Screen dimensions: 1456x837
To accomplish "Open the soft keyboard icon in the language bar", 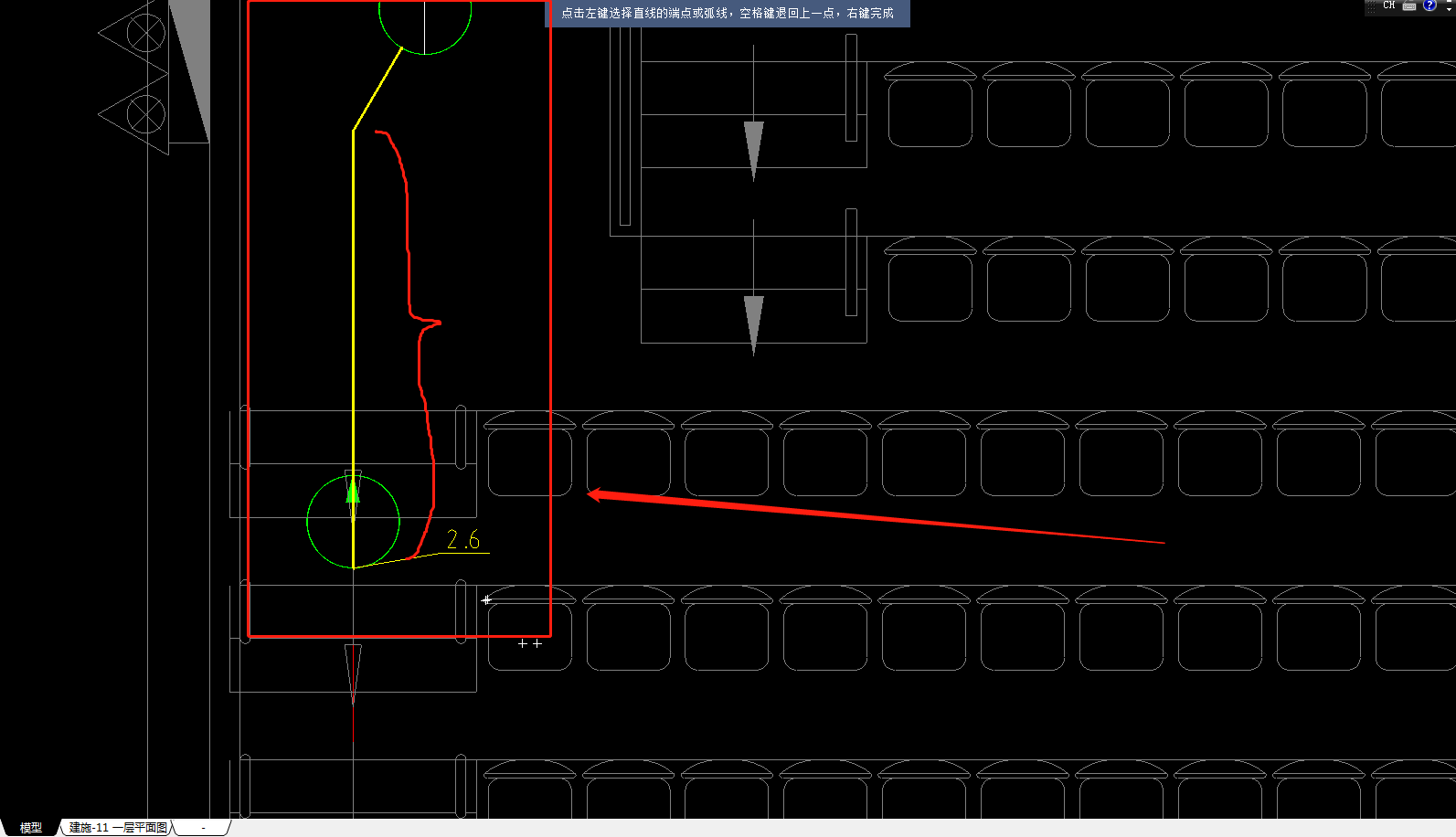I will (x=1409, y=5).
